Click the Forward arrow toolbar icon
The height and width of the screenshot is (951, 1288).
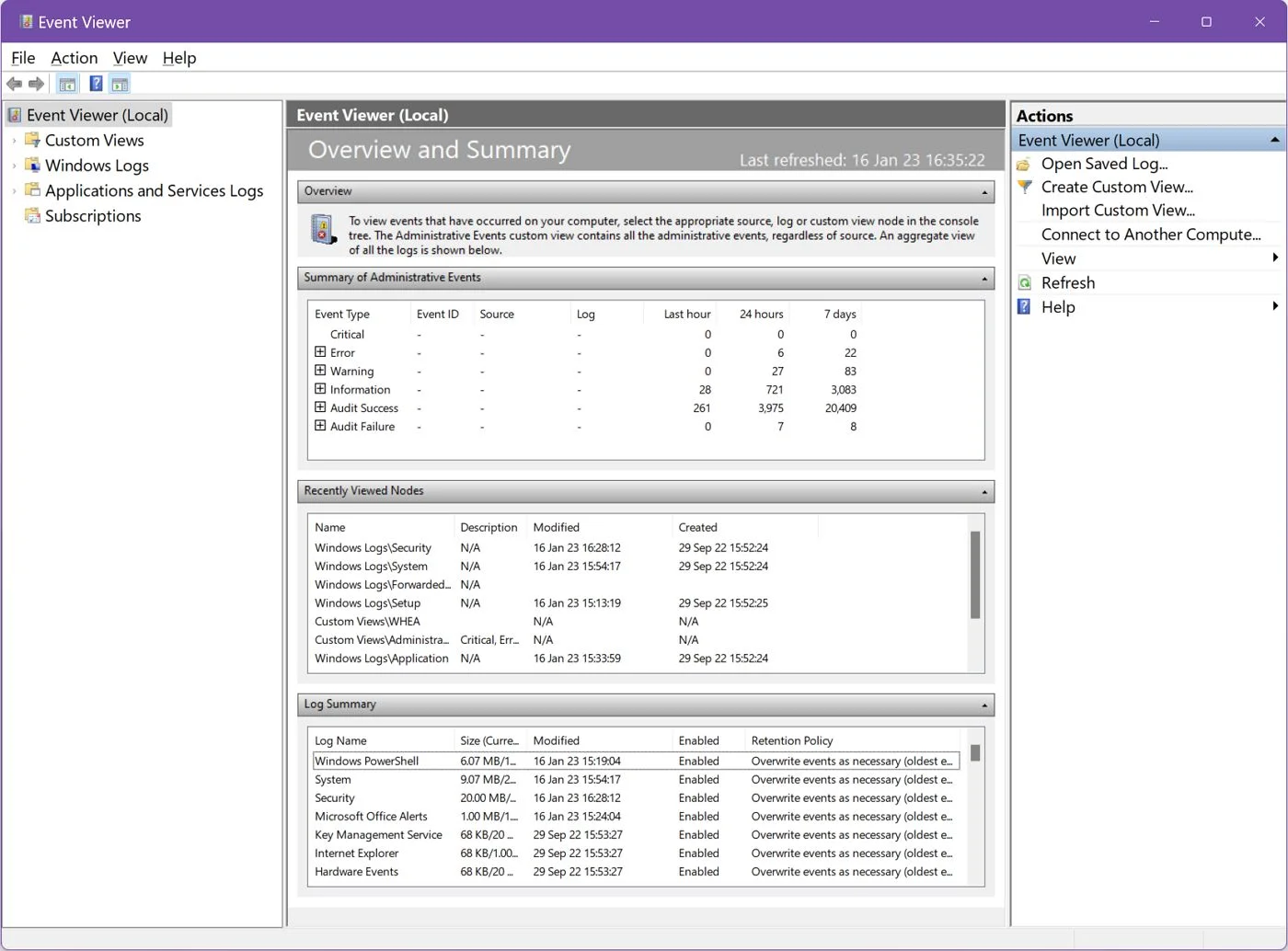click(x=37, y=84)
